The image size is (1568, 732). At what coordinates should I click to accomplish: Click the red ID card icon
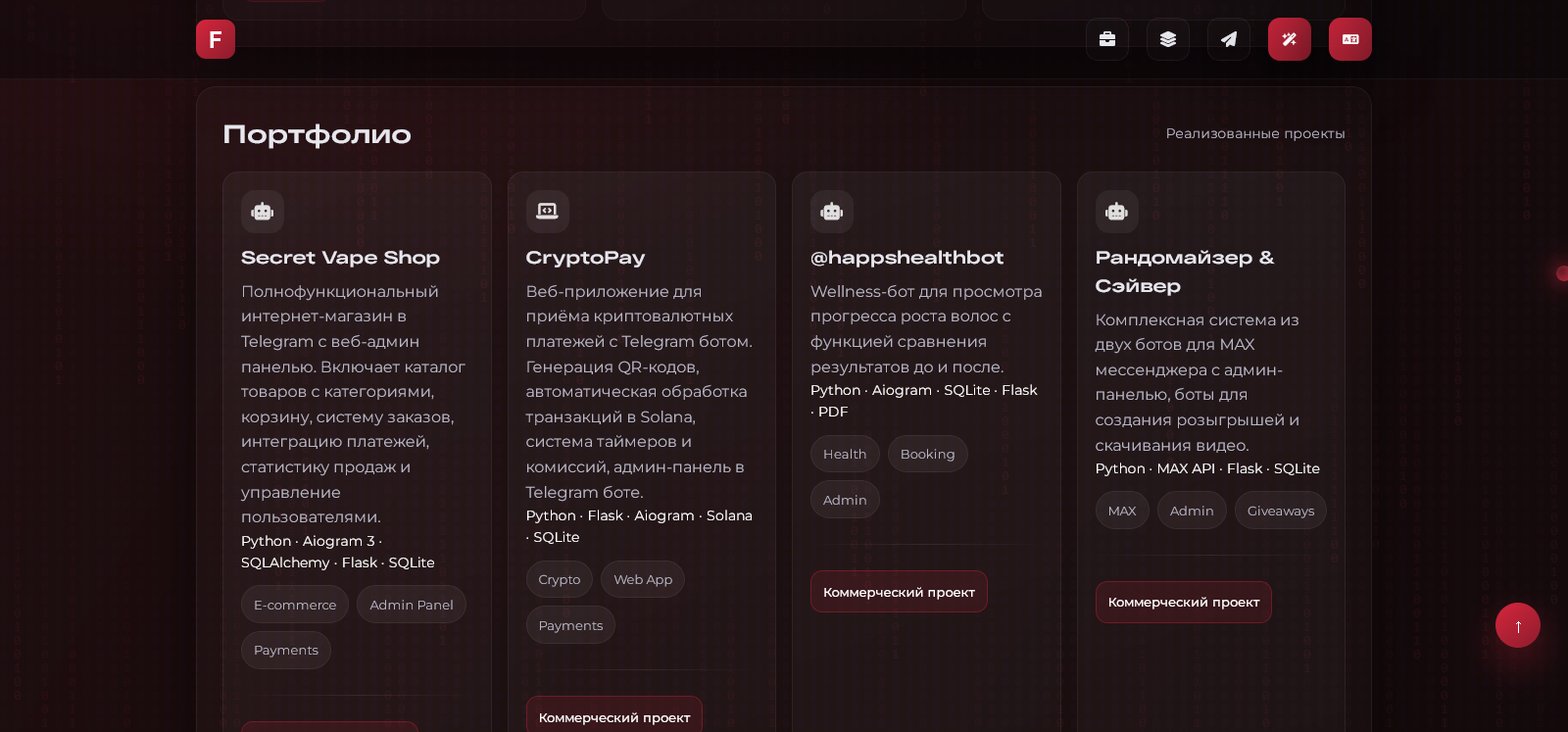[x=1350, y=39]
